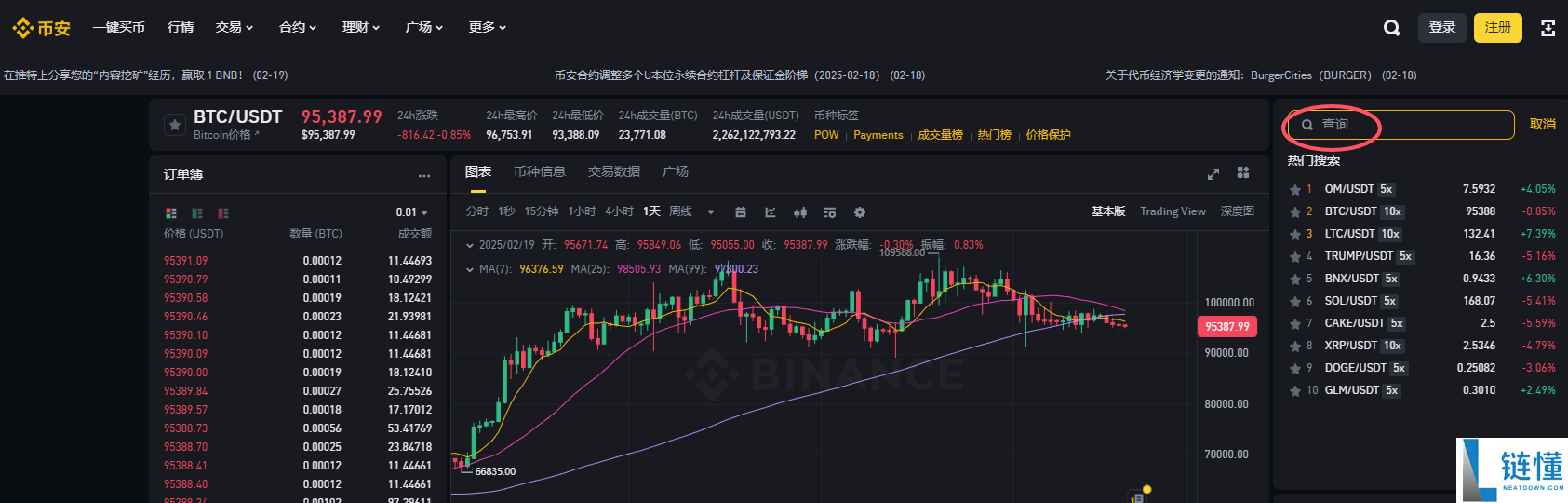The width and height of the screenshot is (1568, 503).
Task: Open the candlestick chart style icon
Action: [800, 212]
